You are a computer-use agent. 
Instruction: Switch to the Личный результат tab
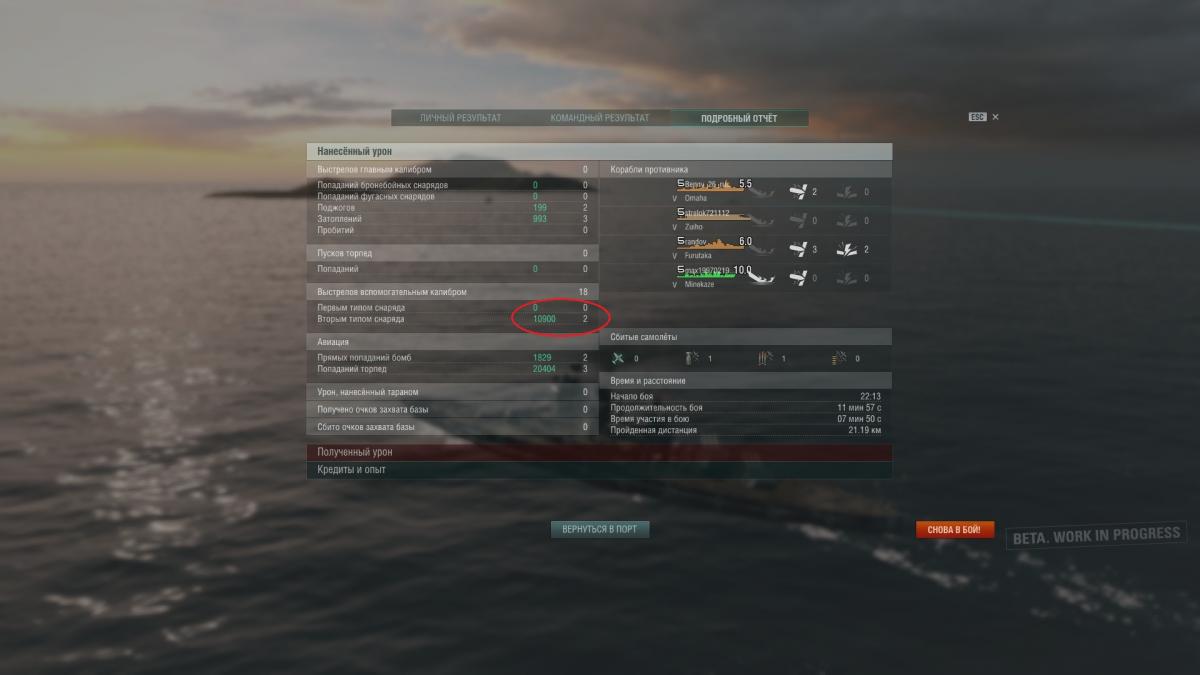[461, 118]
